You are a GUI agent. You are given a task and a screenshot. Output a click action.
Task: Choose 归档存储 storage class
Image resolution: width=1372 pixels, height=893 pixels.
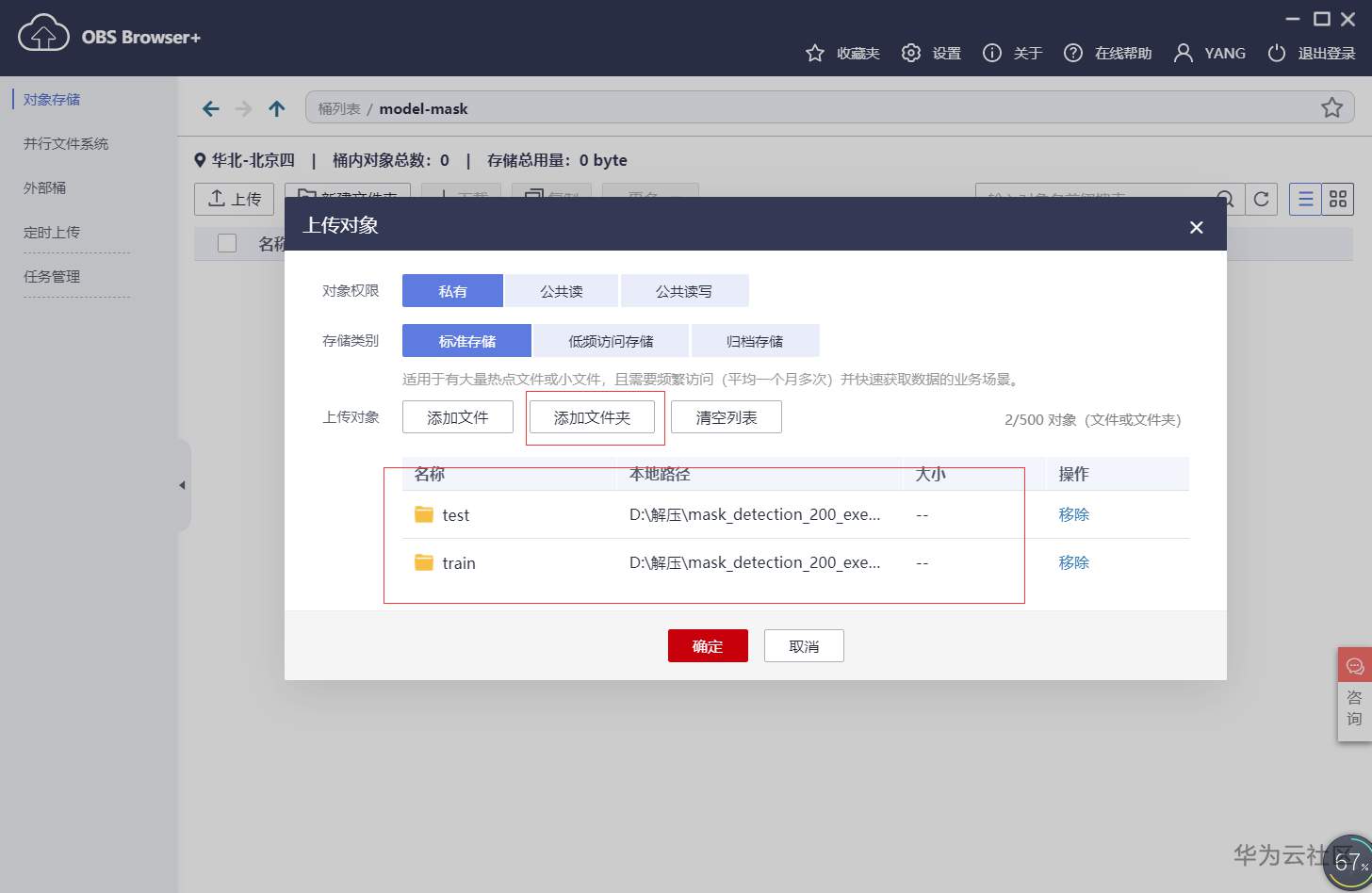point(755,341)
